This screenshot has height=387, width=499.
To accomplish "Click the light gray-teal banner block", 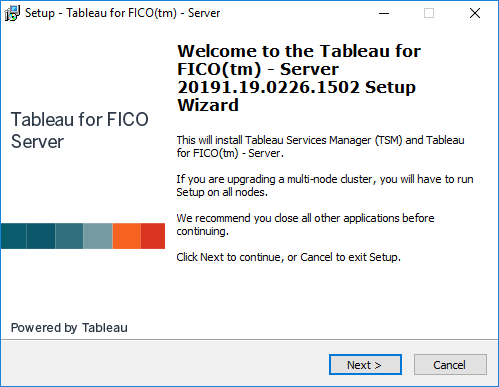I will [98, 236].
